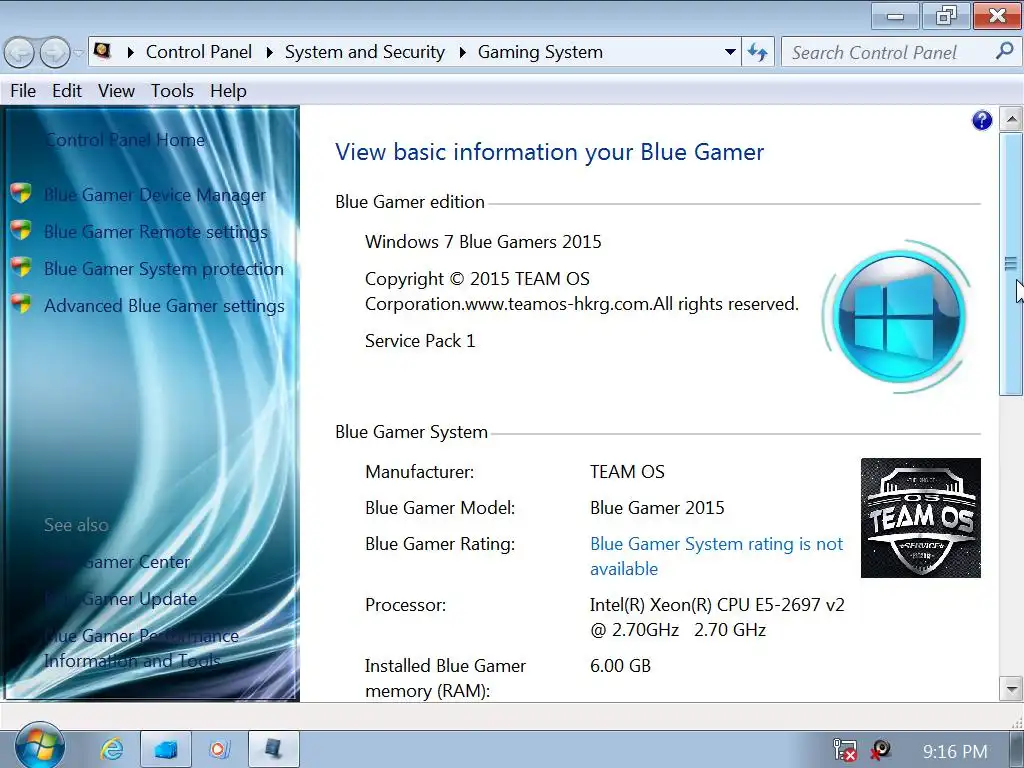Restore down the Control Panel window
Screen dimensions: 1024x768
pyautogui.click(x=946, y=16)
